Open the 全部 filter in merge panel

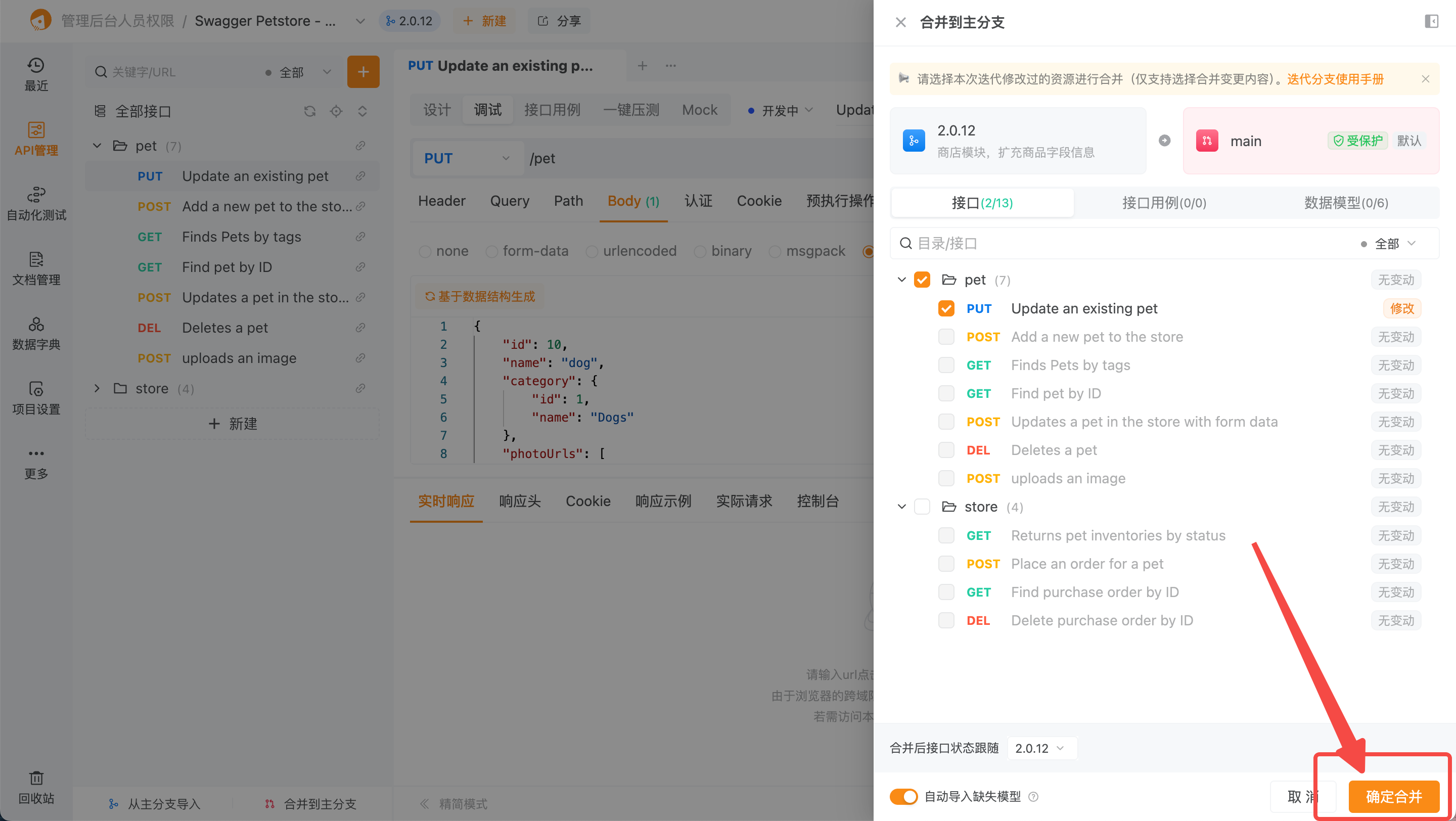point(1388,244)
